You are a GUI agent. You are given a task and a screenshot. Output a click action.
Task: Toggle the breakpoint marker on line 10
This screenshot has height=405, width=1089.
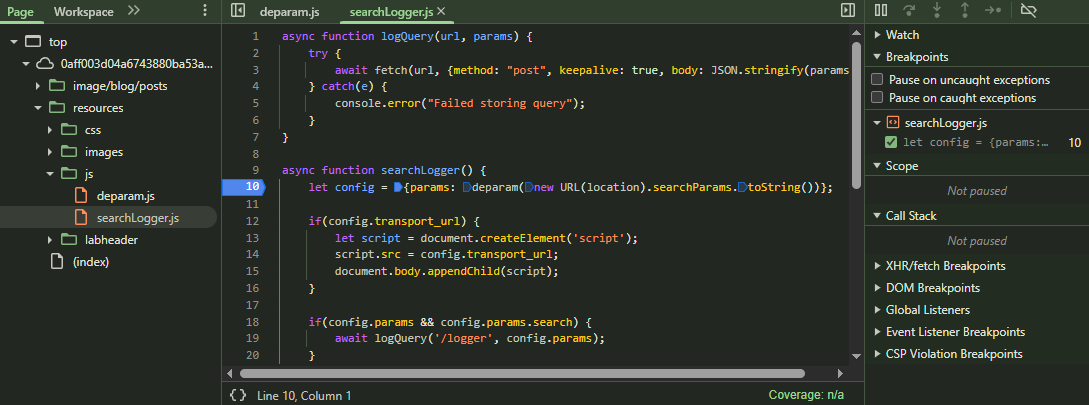(245, 187)
